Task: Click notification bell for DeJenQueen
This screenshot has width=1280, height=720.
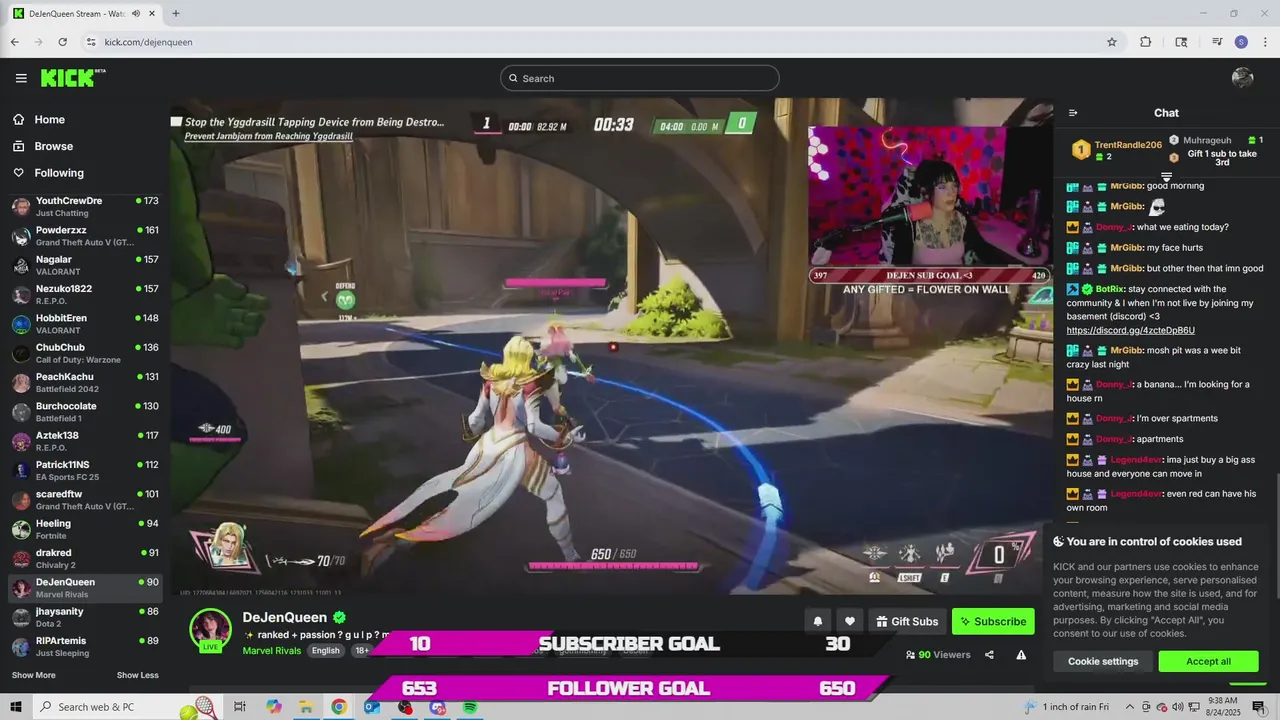Action: pyautogui.click(x=817, y=621)
